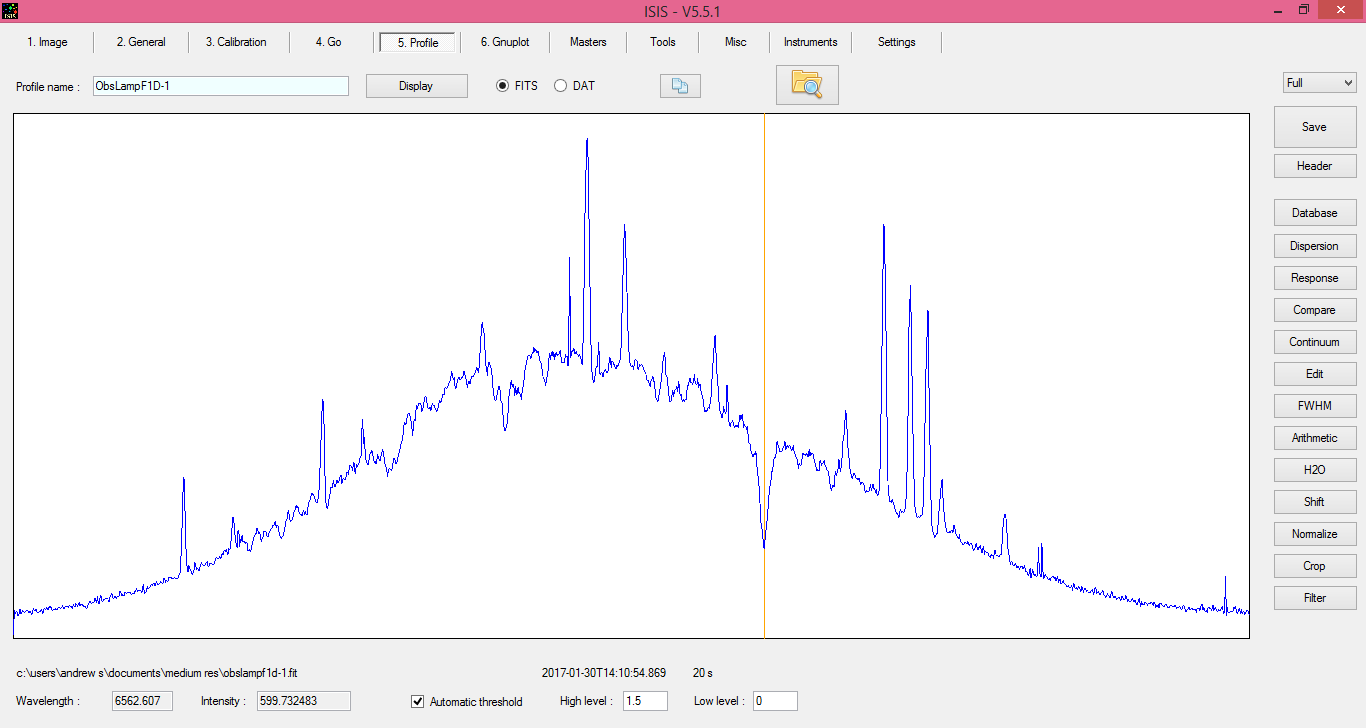Switch to the 3. Calibration tab
Screen dimensions: 1366x728
coord(236,42)
